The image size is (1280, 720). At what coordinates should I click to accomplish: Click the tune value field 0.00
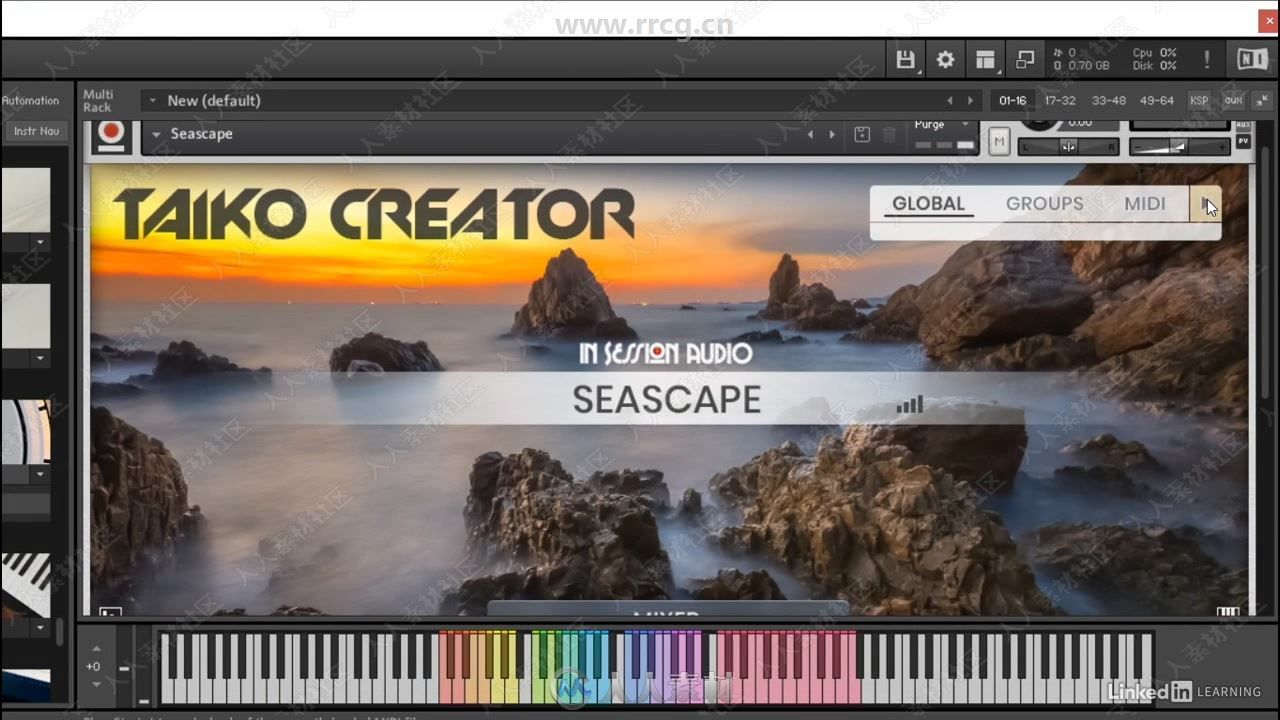(1079, 122)
